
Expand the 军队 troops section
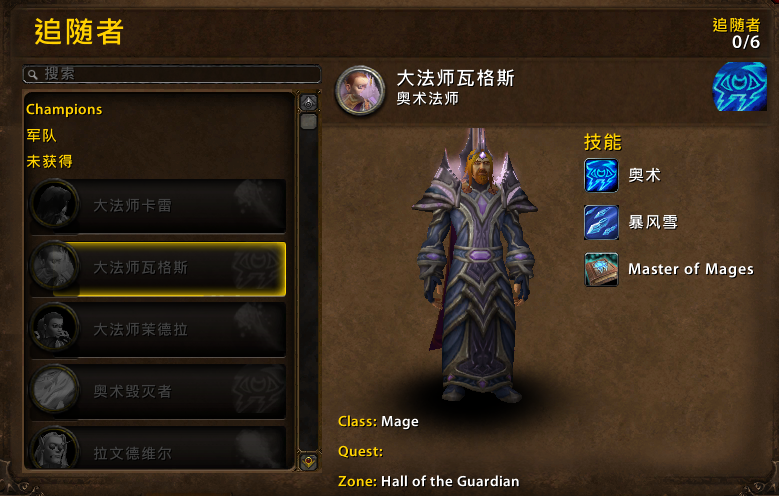pos(41,135)
